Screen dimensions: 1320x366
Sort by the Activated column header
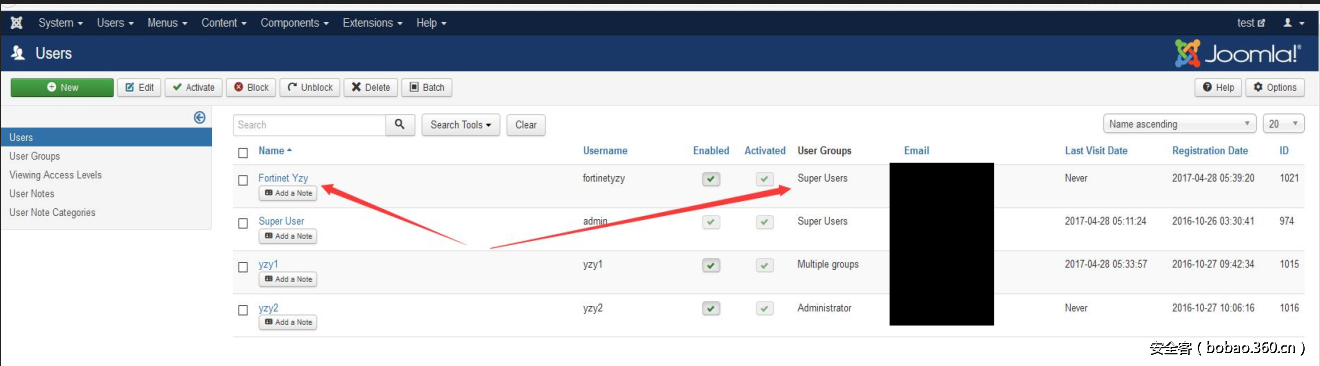[765, 151]
